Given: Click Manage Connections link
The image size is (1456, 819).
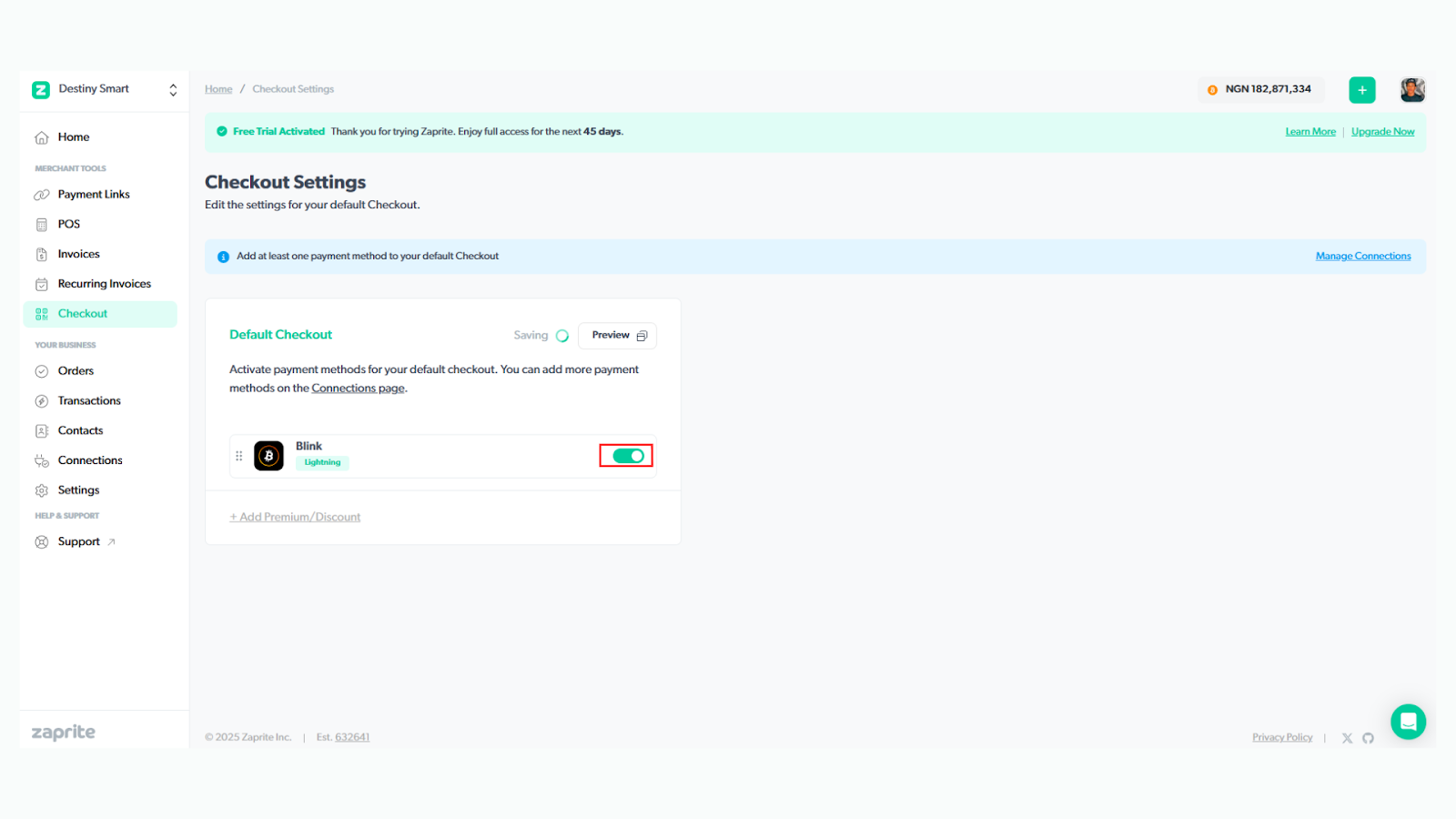Looking at the screenshot, I should pos(1363,257).
